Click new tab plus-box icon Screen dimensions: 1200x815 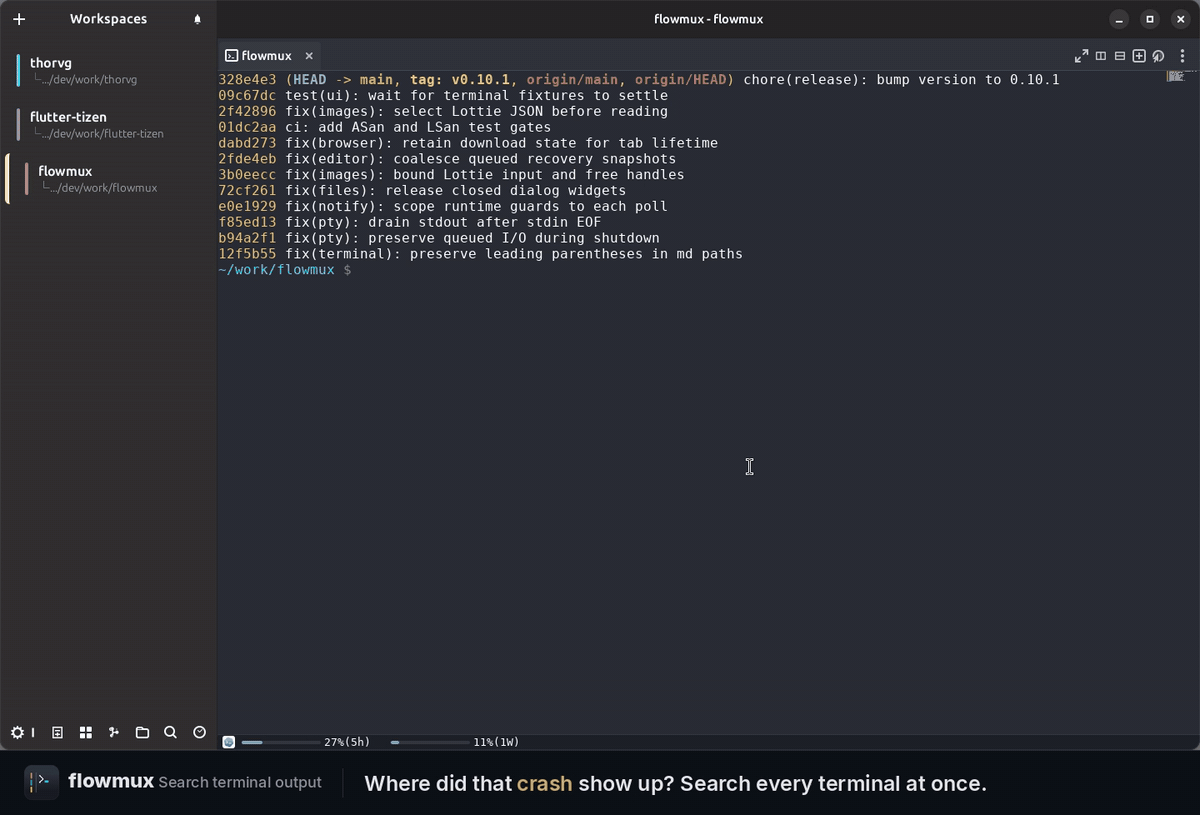click(1139, 56)
